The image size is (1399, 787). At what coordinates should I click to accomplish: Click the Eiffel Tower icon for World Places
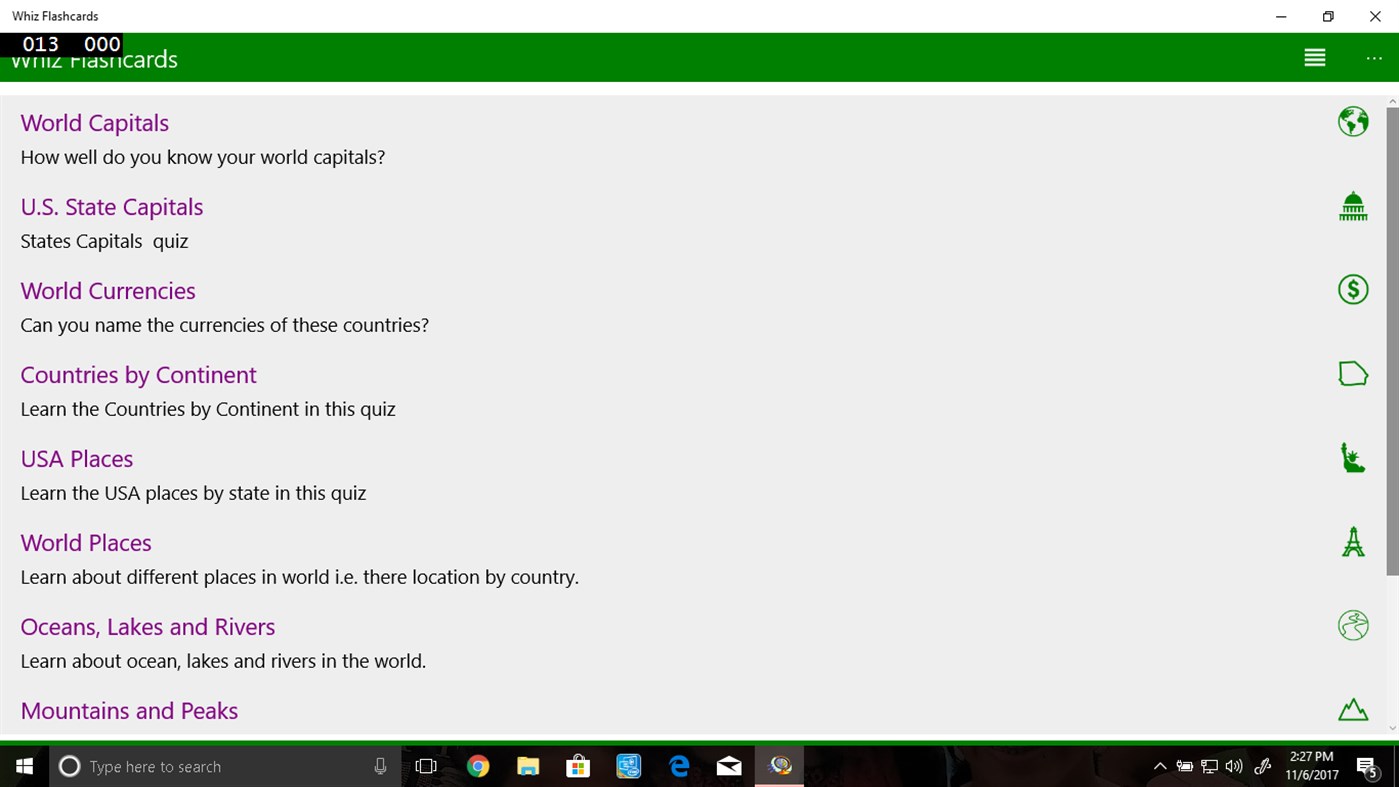point(1352,541)
